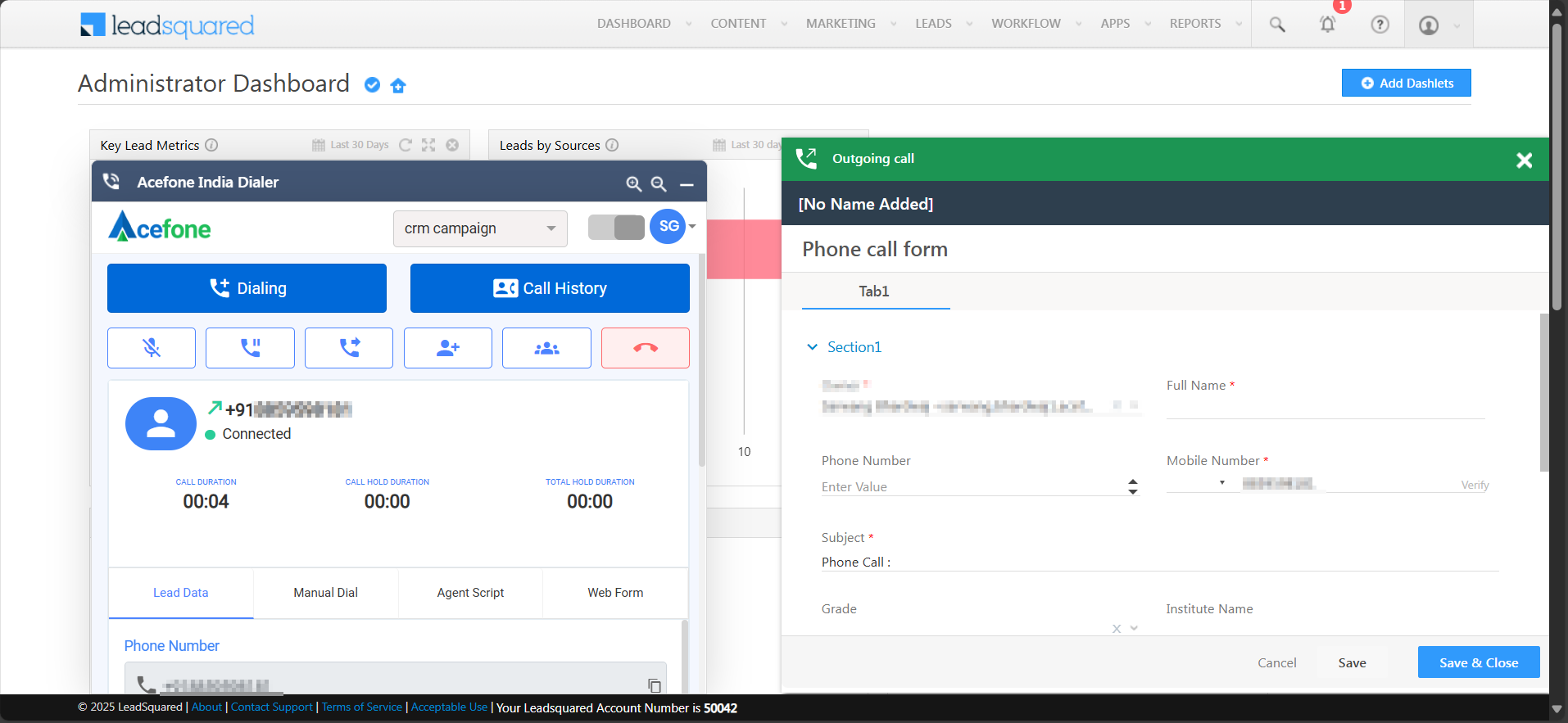Set dashboard as home icon

point(398,86)
